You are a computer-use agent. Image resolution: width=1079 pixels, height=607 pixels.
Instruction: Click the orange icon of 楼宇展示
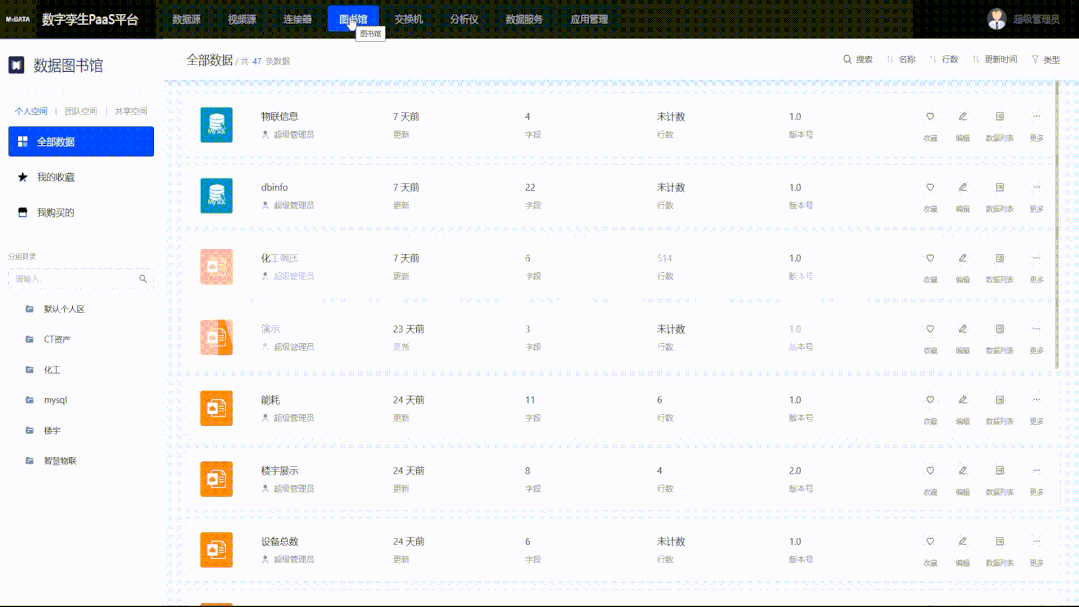(216, 479)
